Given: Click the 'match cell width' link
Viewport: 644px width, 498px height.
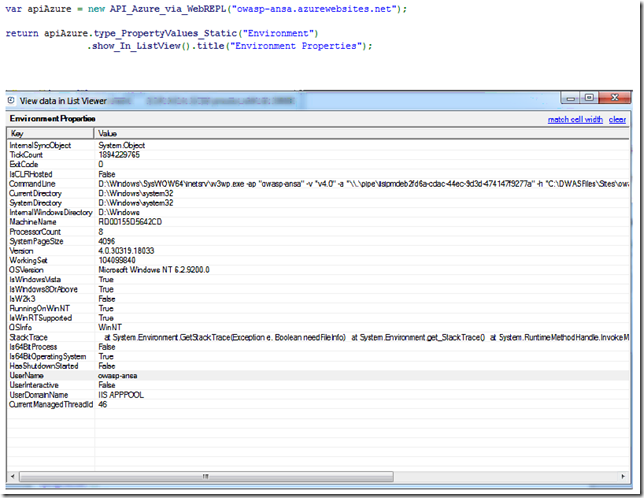Looking at the screenshot, I should 575,119.
